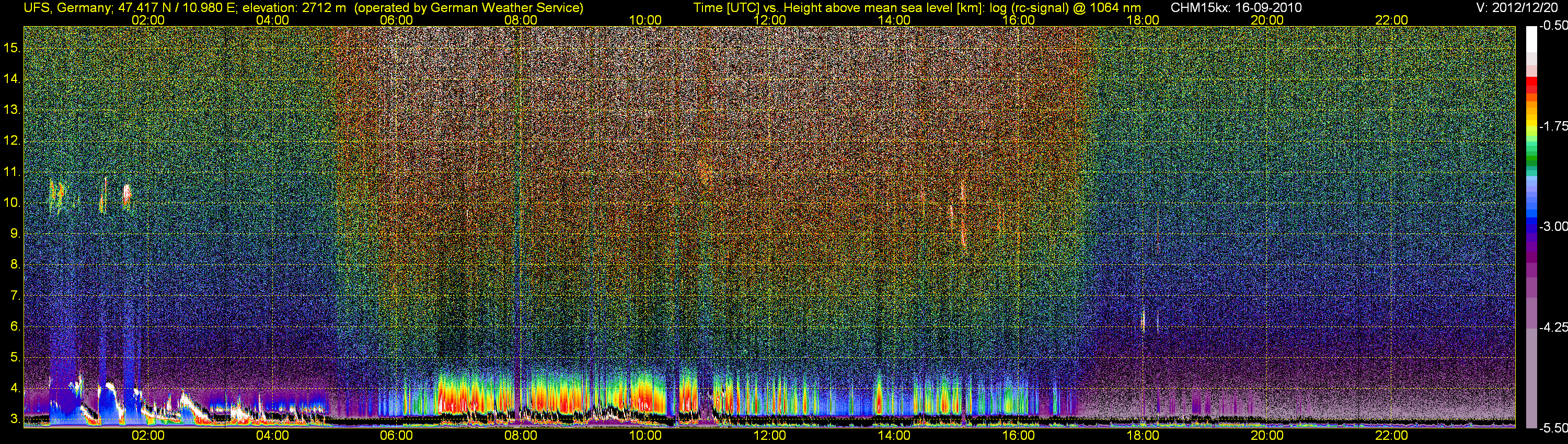1568x444 pixels.
Task: Click the bottom axis time label 14:00
Action: coord(894,436)
